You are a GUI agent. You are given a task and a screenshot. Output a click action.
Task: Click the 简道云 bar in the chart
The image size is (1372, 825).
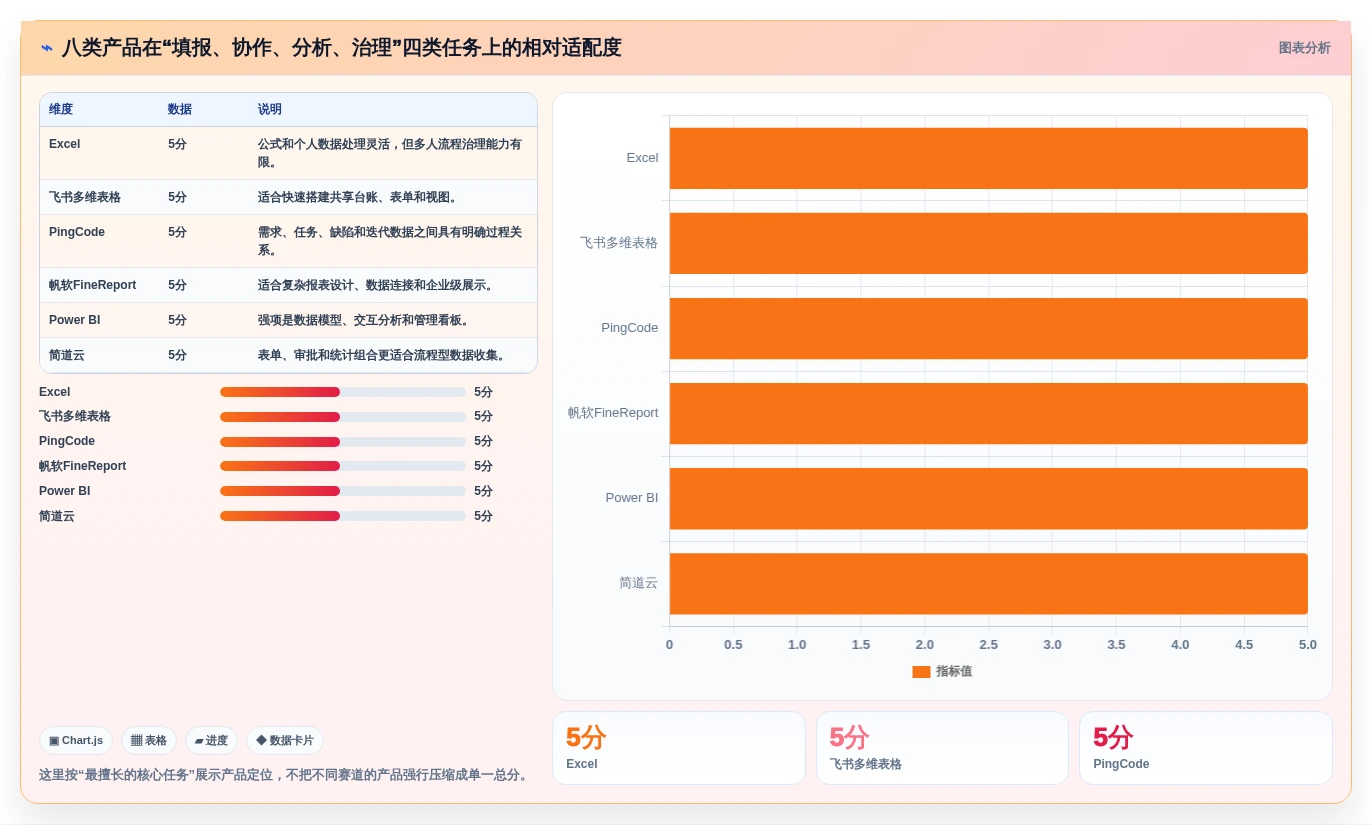click(x=988, y=583)
